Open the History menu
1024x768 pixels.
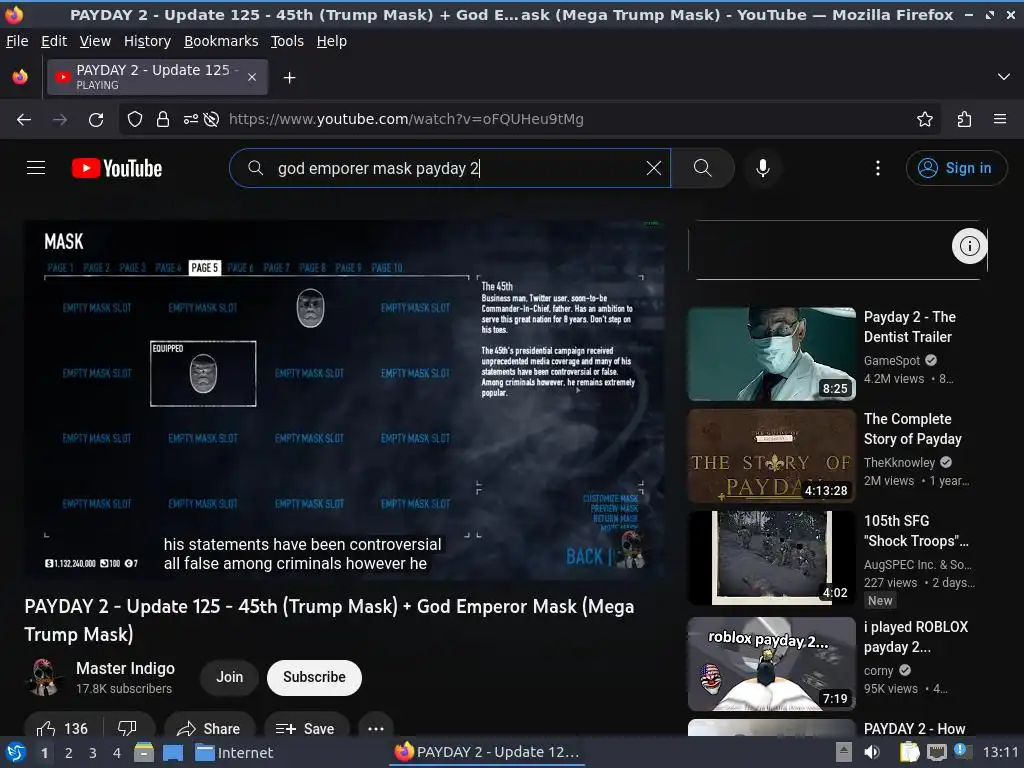click(x=147, y=41)
